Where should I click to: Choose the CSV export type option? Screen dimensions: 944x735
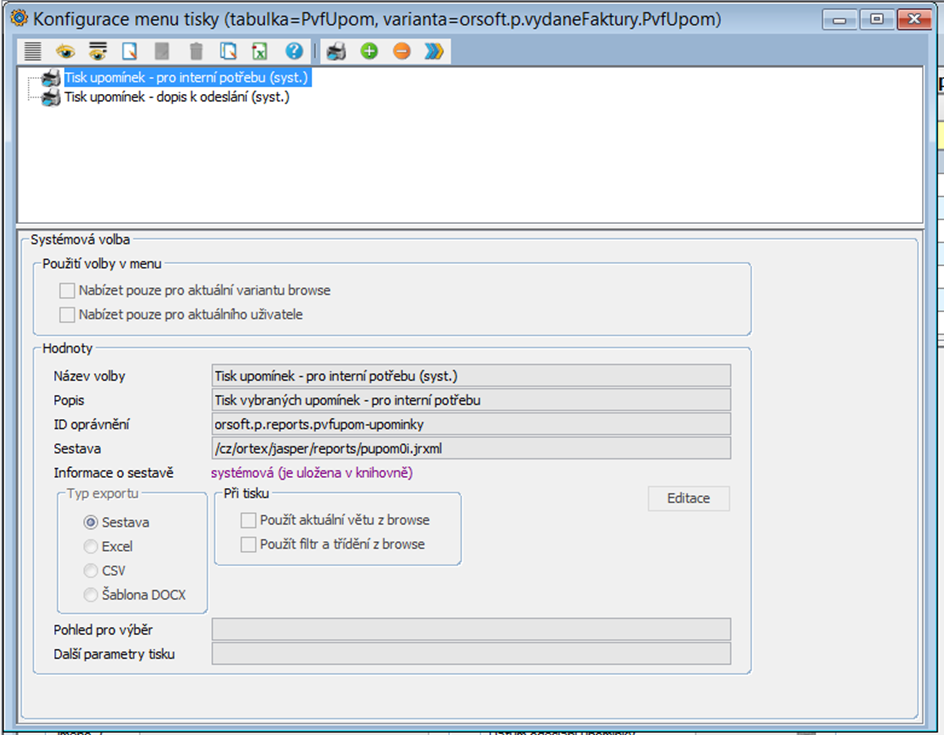click(92, 571)
